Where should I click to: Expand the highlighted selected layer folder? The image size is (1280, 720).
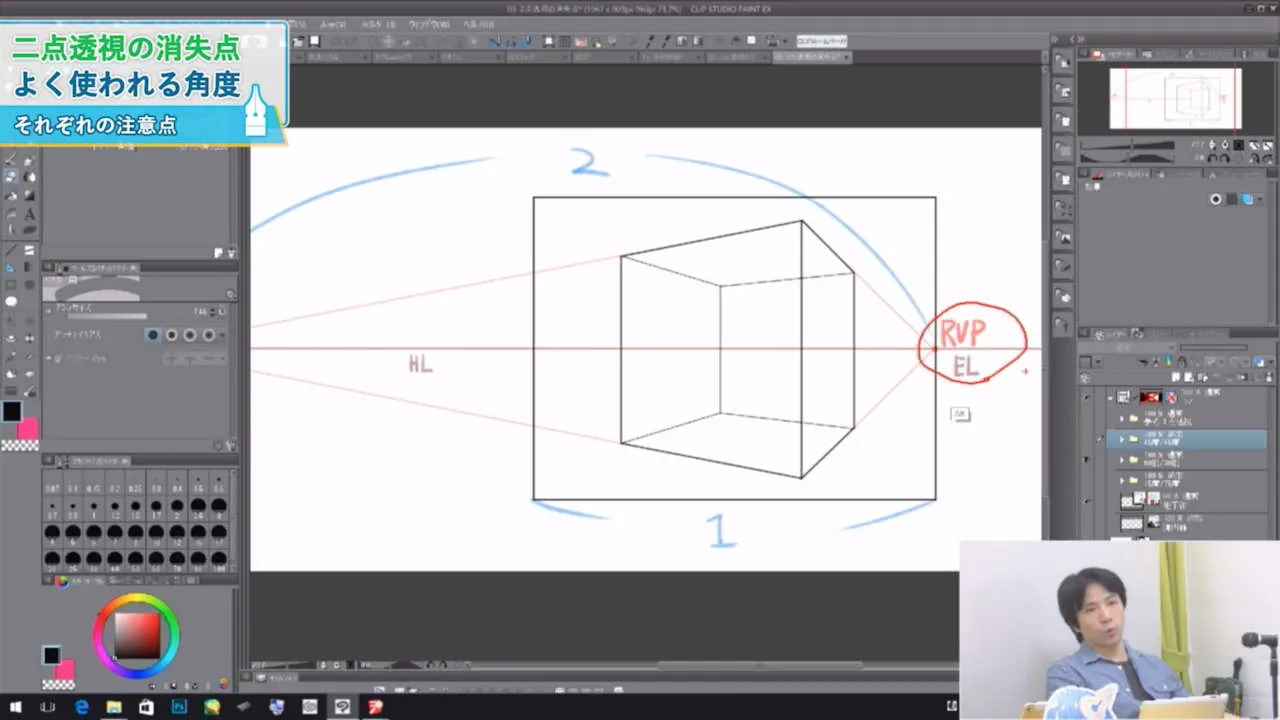click(1120, 439)
